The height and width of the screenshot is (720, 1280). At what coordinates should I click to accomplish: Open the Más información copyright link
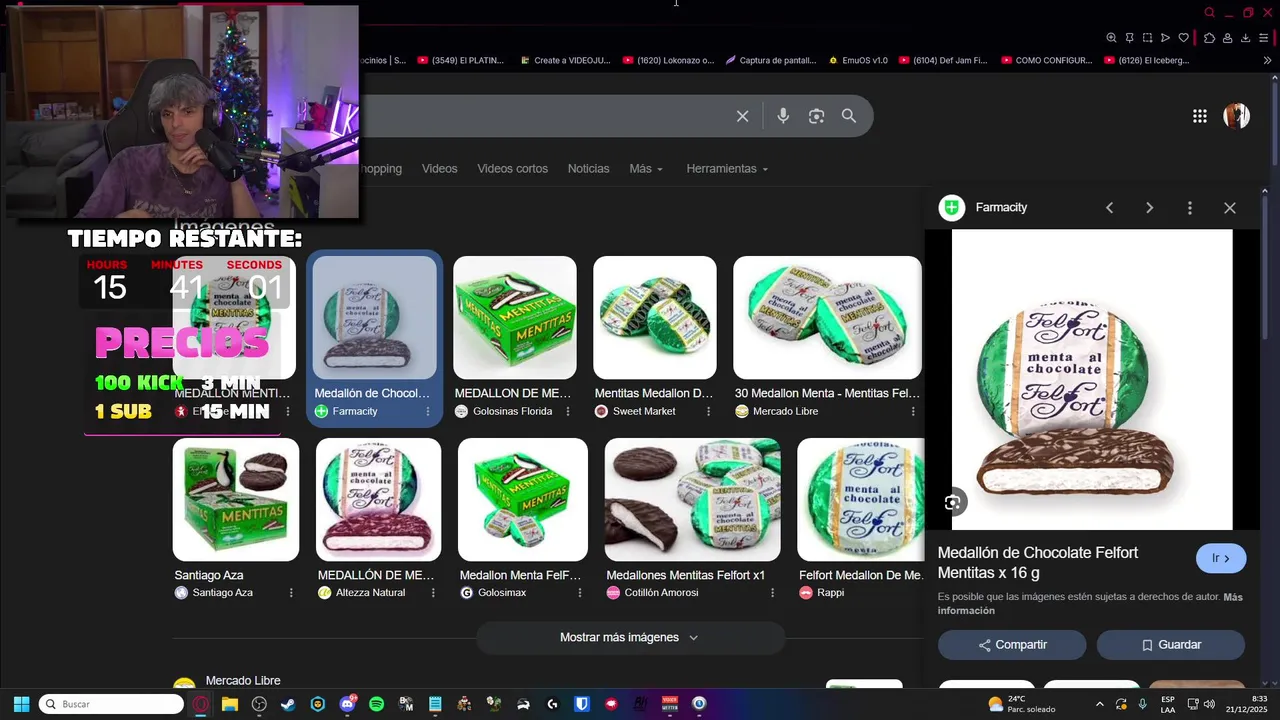click(x=1090, y=603)
